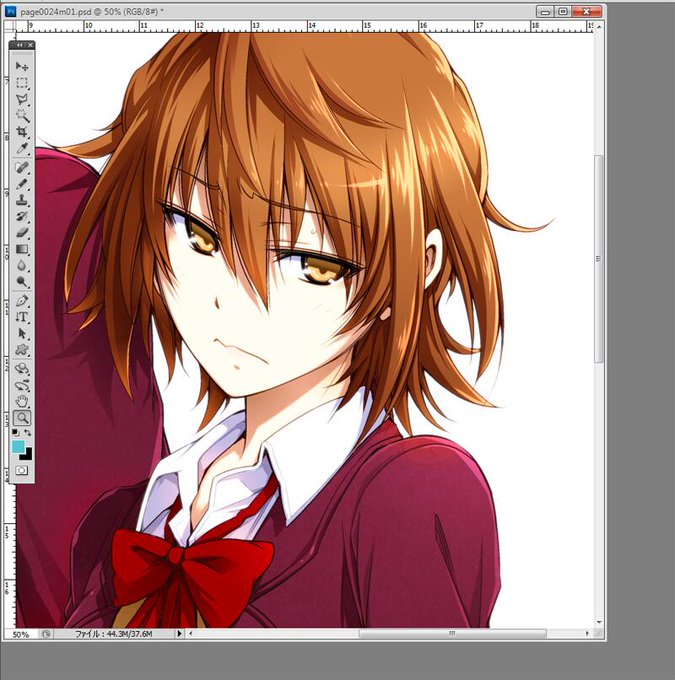Click vertical scrollbar down arrow
Viewport: 675px width, 680px height.
pos(599,622)
